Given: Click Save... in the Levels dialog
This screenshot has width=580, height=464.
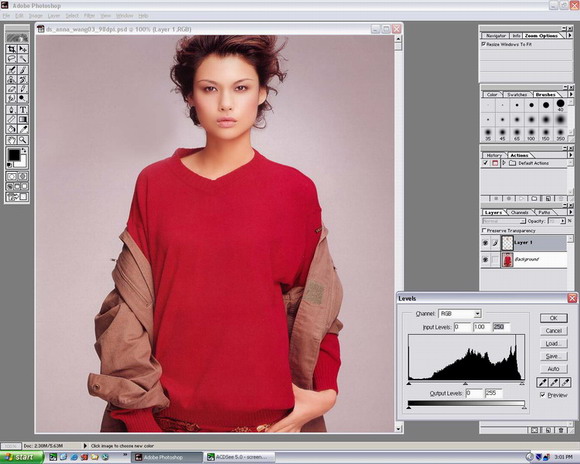Looking at the screenshot, I should point(553,356).
